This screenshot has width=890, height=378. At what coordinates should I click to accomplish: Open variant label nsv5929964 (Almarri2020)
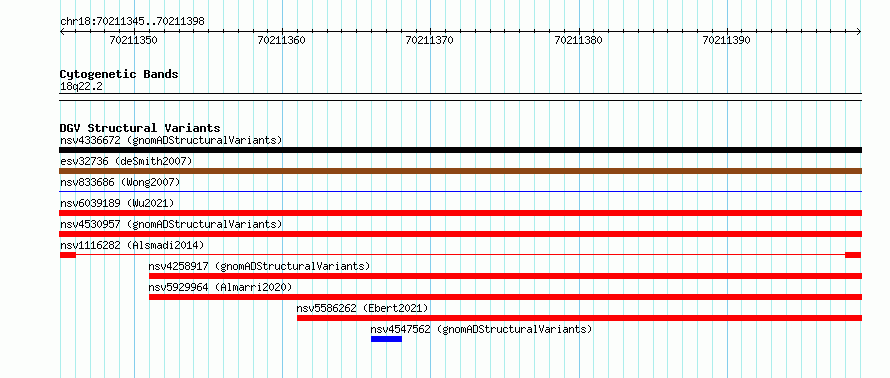[x=220, y=287]
